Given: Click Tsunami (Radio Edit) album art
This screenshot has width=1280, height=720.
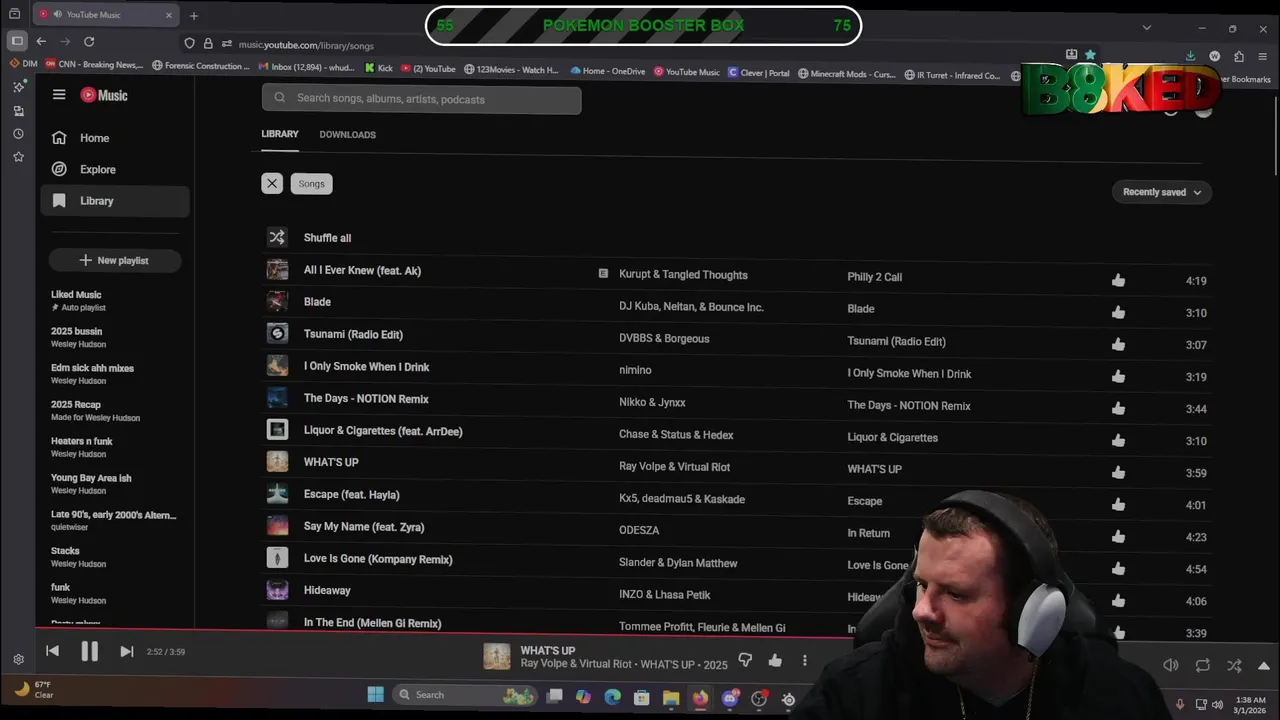Looking at the screenshot, I should pos(277,334).
